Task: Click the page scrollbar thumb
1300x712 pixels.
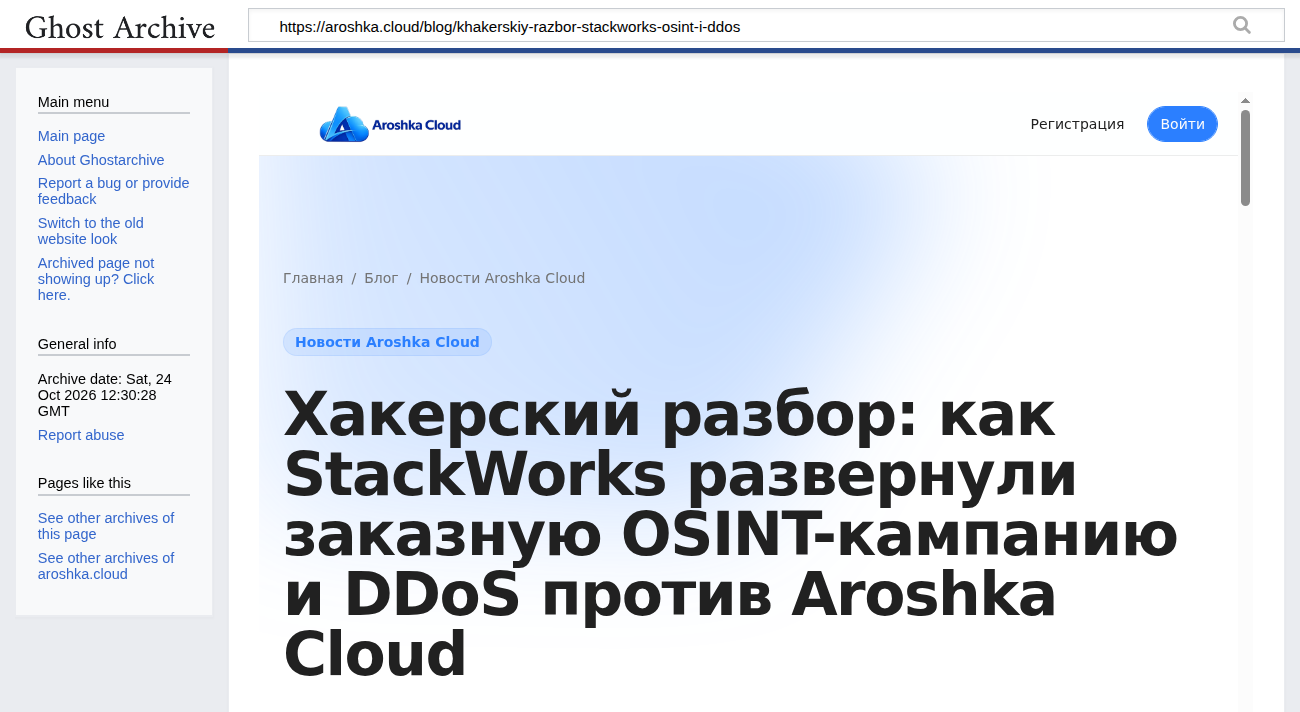Action: click(1246, 158)
